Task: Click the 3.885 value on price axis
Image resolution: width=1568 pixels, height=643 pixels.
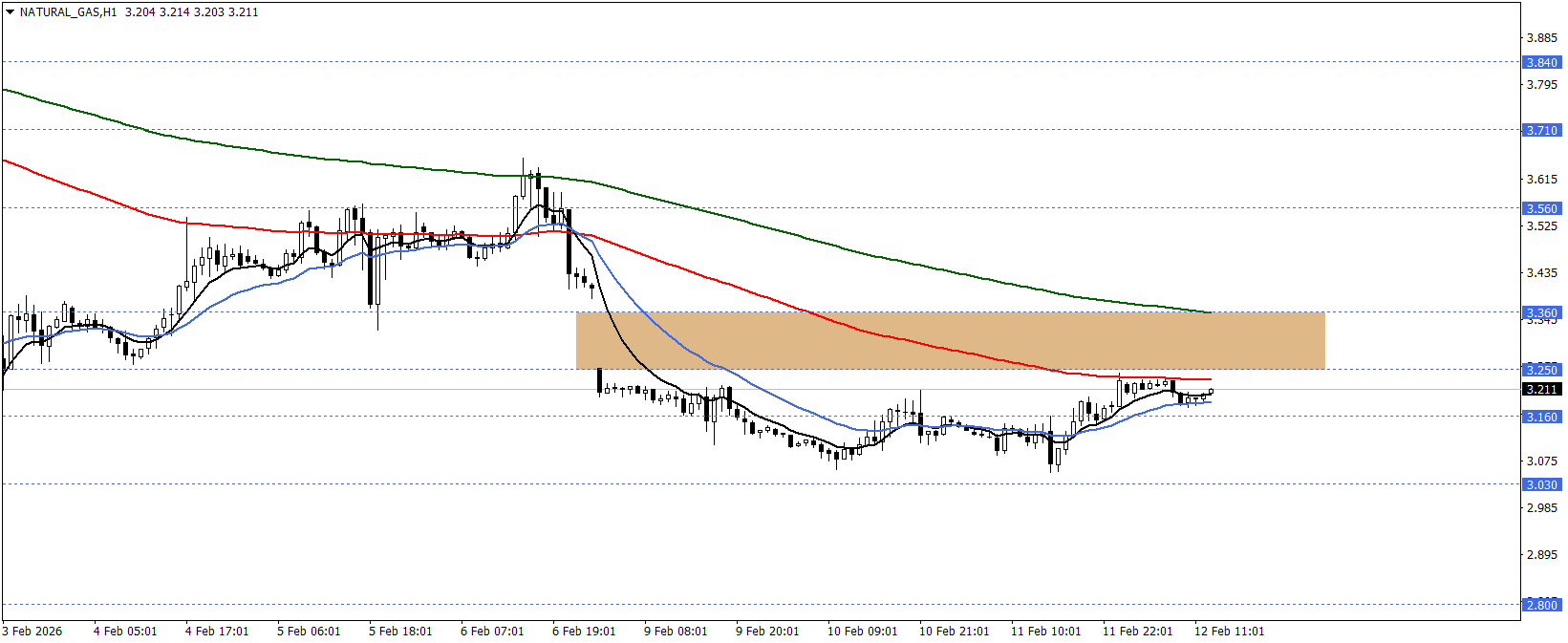Action: click(x=1542, y=38)
